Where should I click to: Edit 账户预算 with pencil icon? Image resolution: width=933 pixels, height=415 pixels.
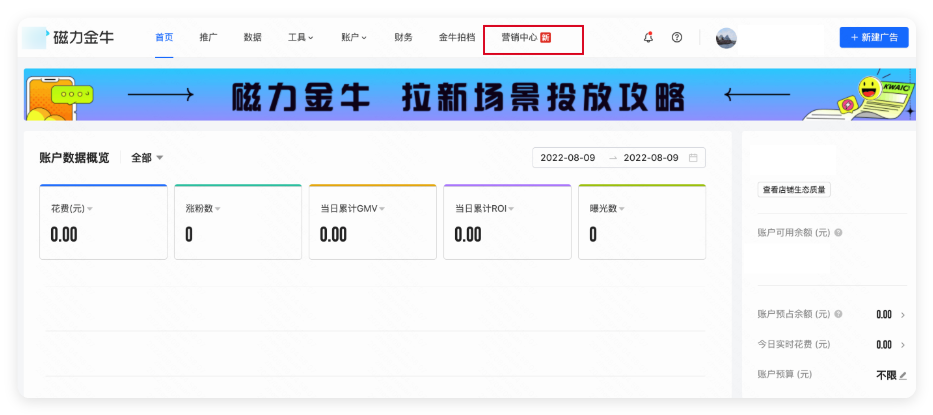903,376
